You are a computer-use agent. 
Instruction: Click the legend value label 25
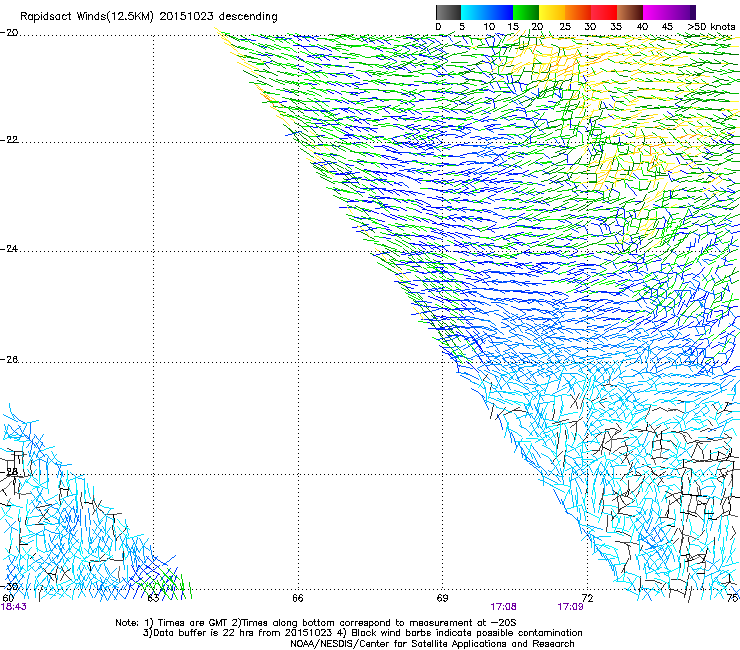click(x=565, y=27)
